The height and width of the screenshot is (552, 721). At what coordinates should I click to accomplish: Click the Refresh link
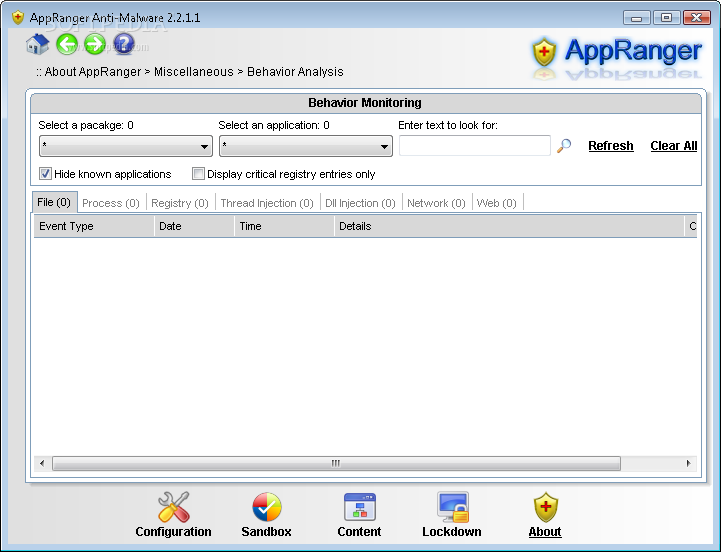pos(611,146)
